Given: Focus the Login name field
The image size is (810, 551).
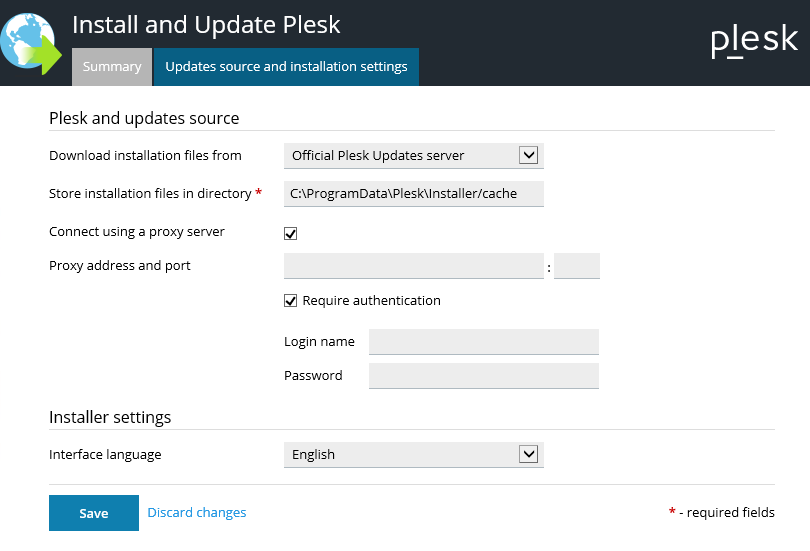Looking at the screenshot, I should click(x=484, y=342).
